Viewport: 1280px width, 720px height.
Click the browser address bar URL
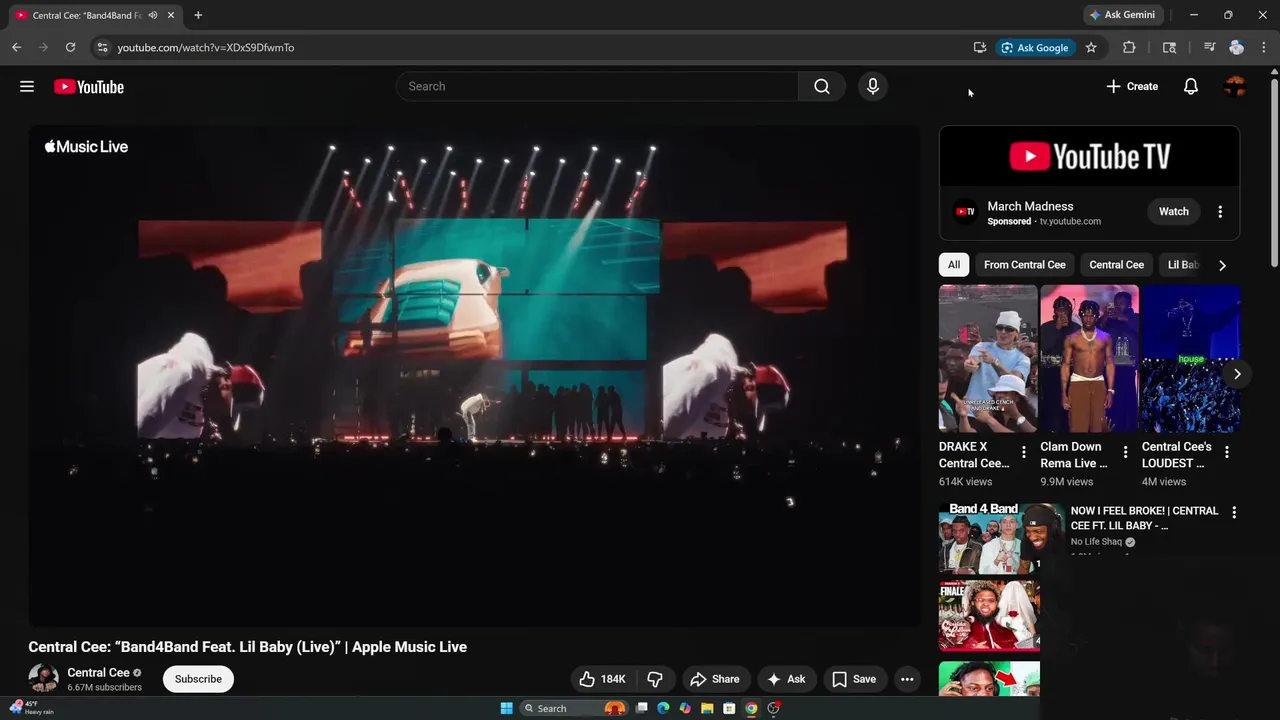[205, 47]
